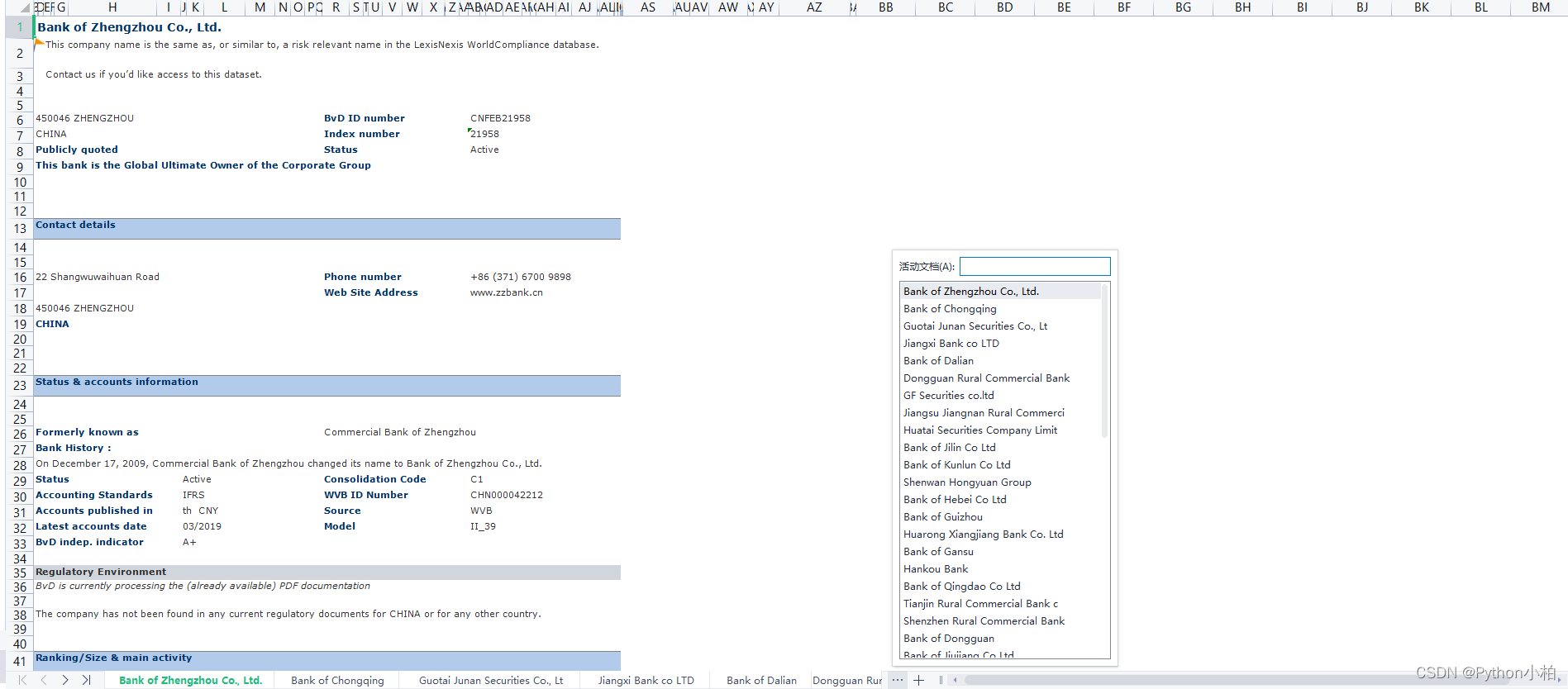Click BvD indep. indicator value A+

(189, 542)
